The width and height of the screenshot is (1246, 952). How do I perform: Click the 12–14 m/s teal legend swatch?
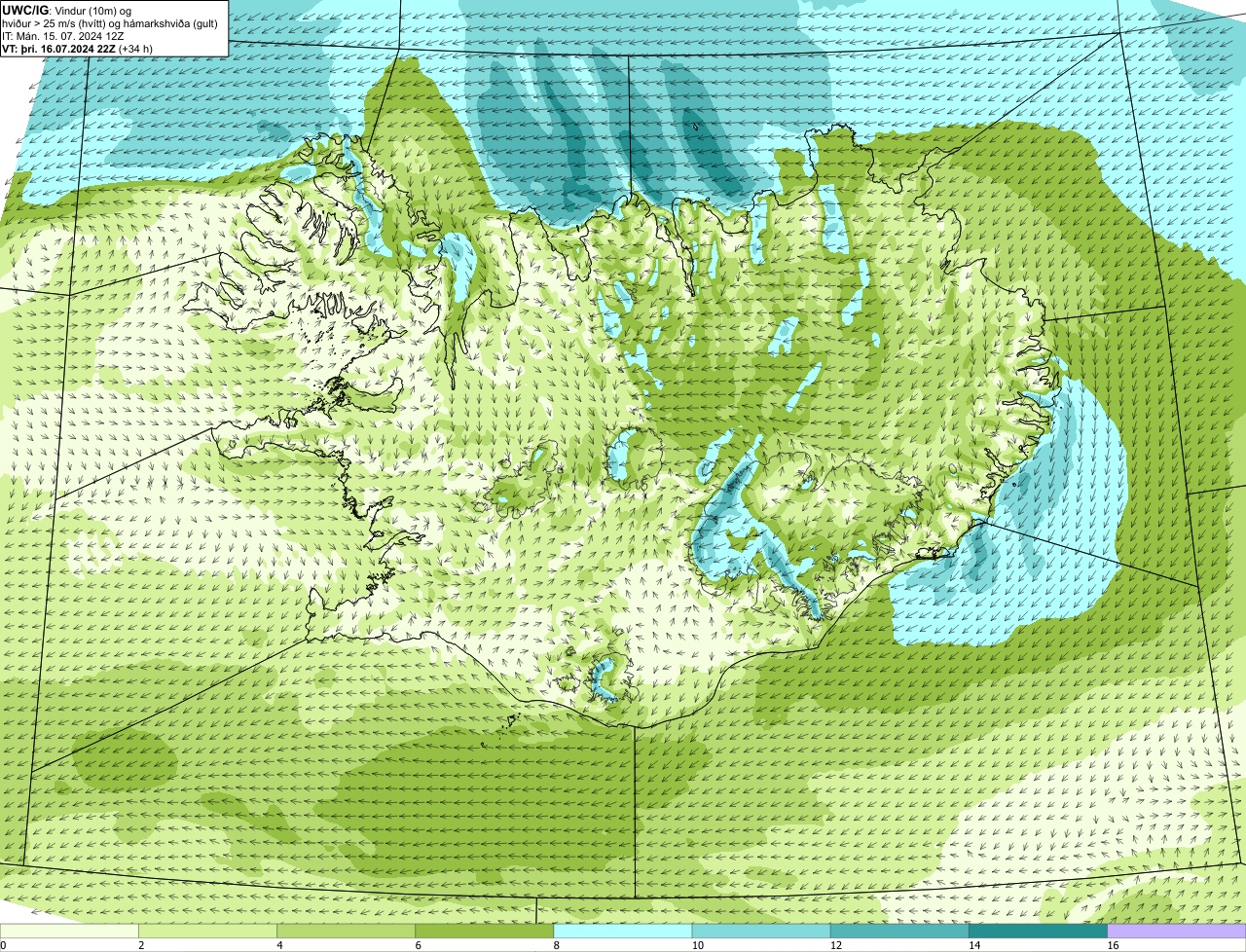(x=899, y=932)
